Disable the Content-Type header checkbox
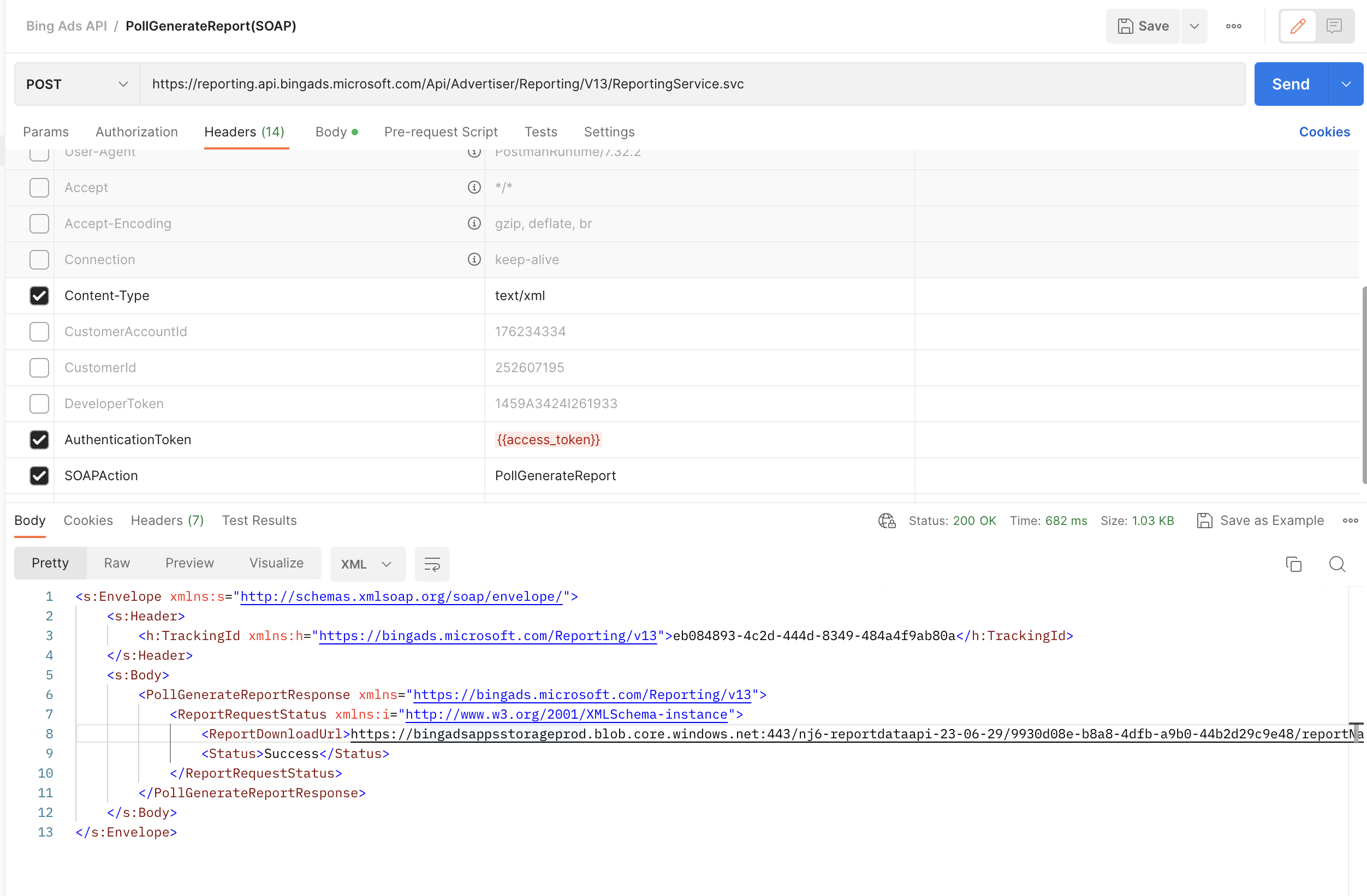1367x896 pixels. (x=38, y=296)
